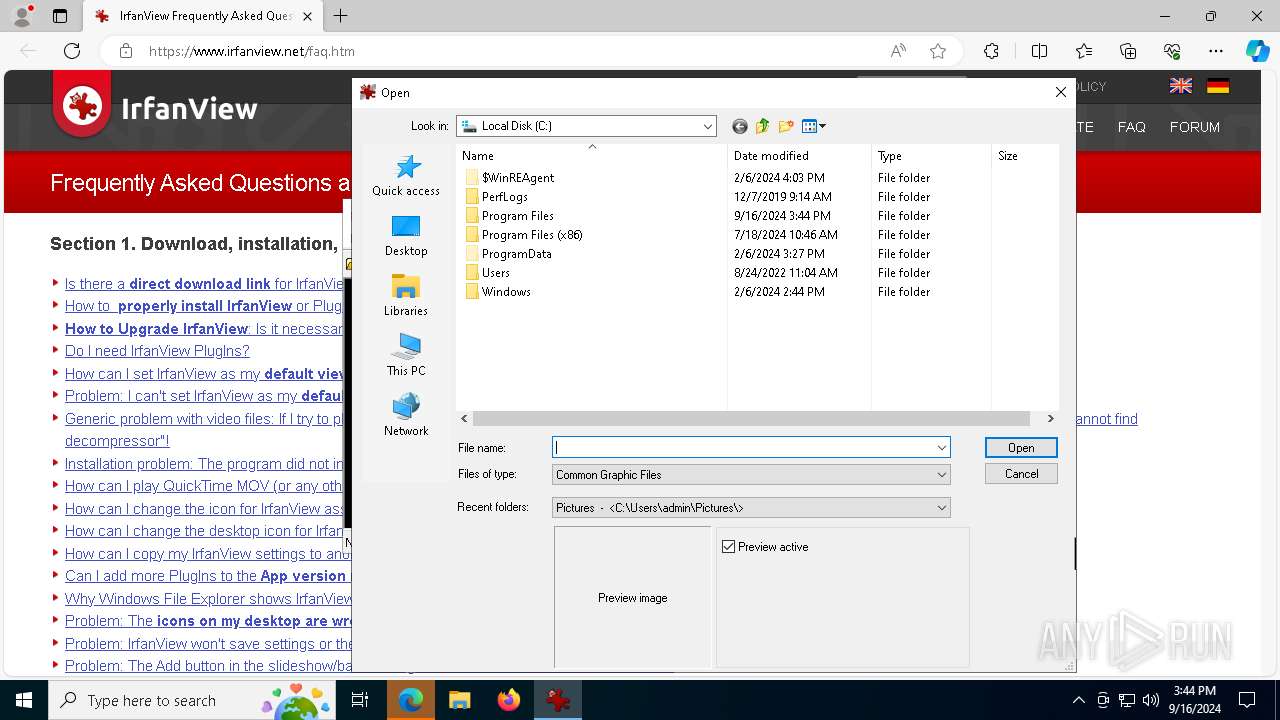Open the Copilot sidebar icon

coord(1257,51)
